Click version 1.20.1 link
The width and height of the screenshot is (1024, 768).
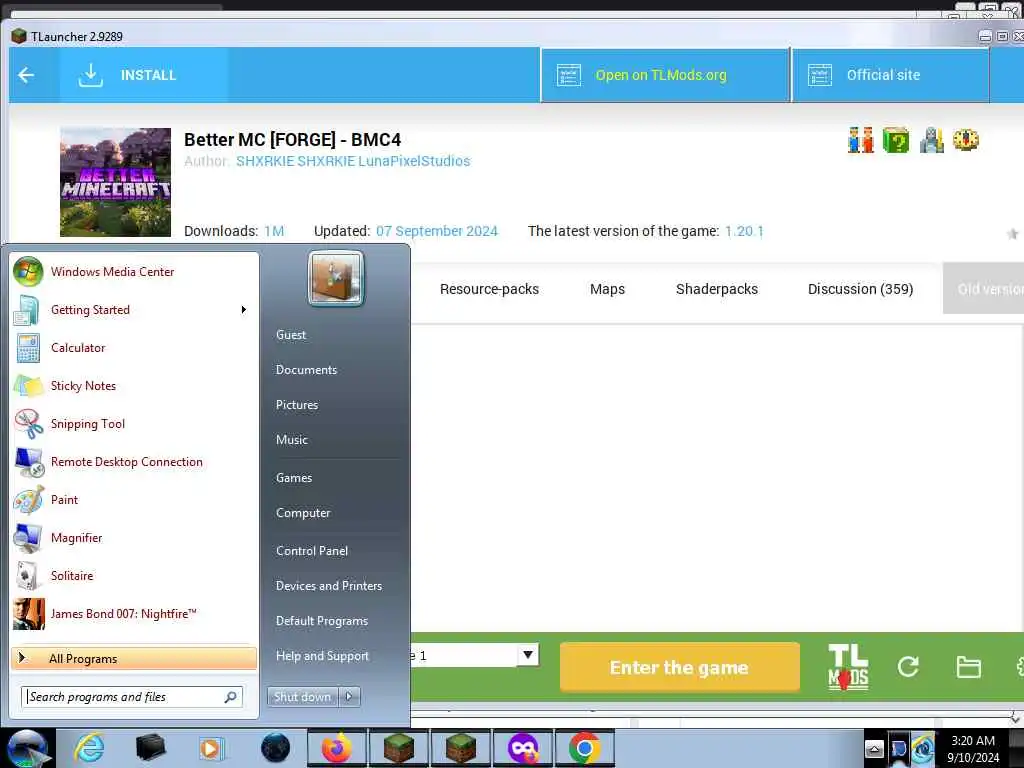click(x=744, y=231)
